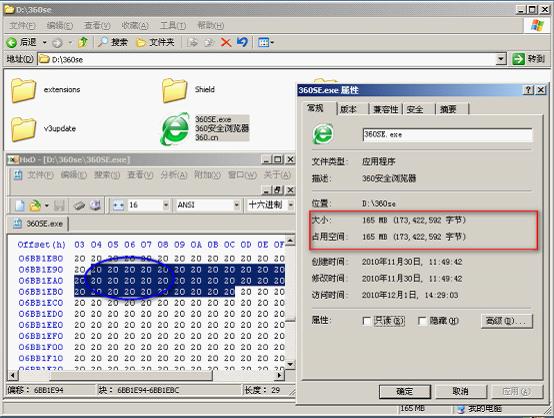
Task: Select the 360SE.exe file icon
Action: pos(175,129)
